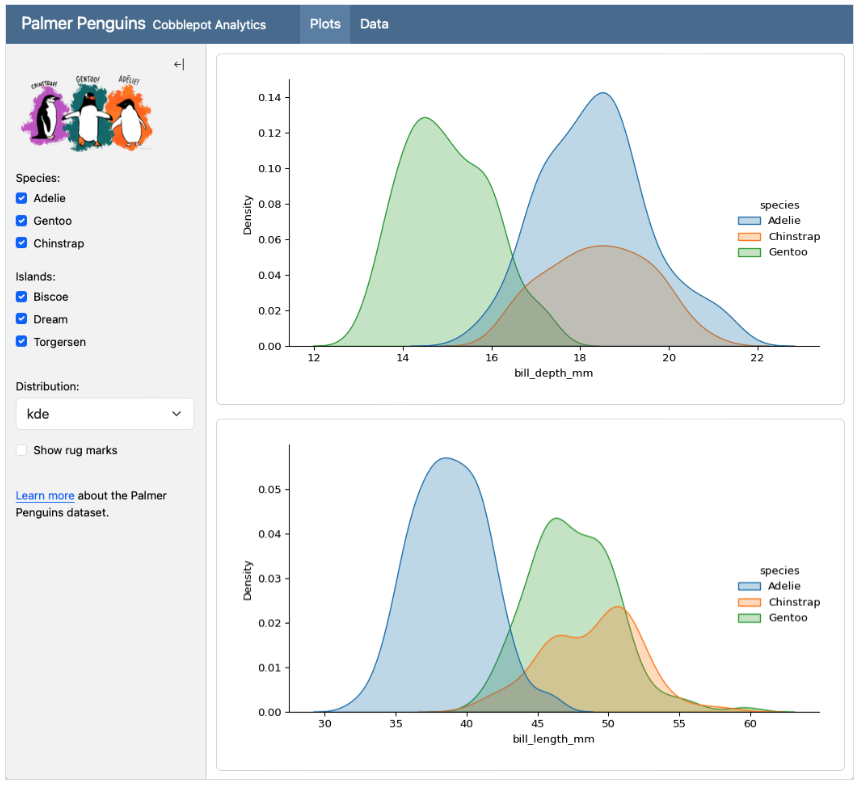
Task: Toggle the Dream island checkbox
Action: [22, 320]
